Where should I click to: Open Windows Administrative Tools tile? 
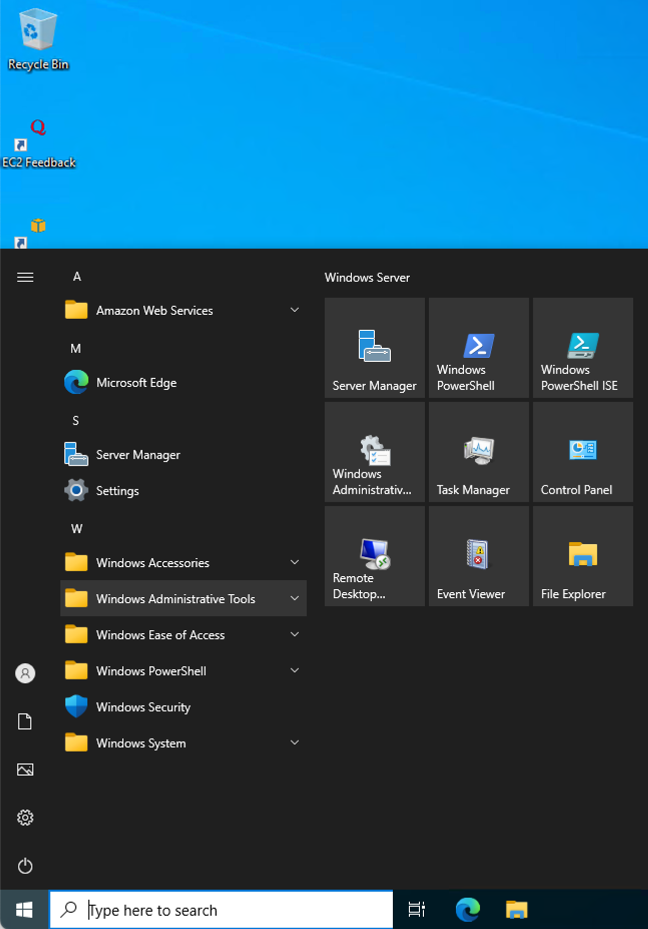(374, 451)
